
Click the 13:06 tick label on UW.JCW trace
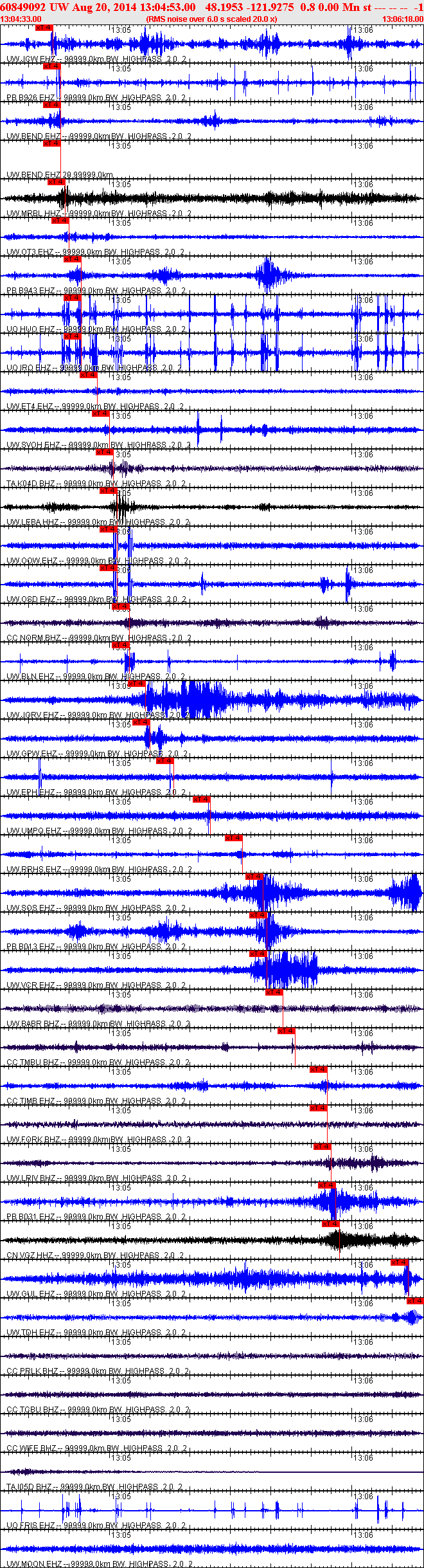364,30
